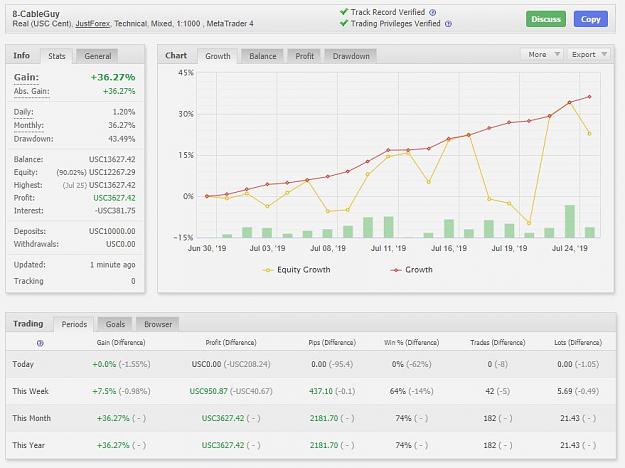Click Trades (Difference) column header
This screenshot has width=625, height=468.
click(497, 343)
